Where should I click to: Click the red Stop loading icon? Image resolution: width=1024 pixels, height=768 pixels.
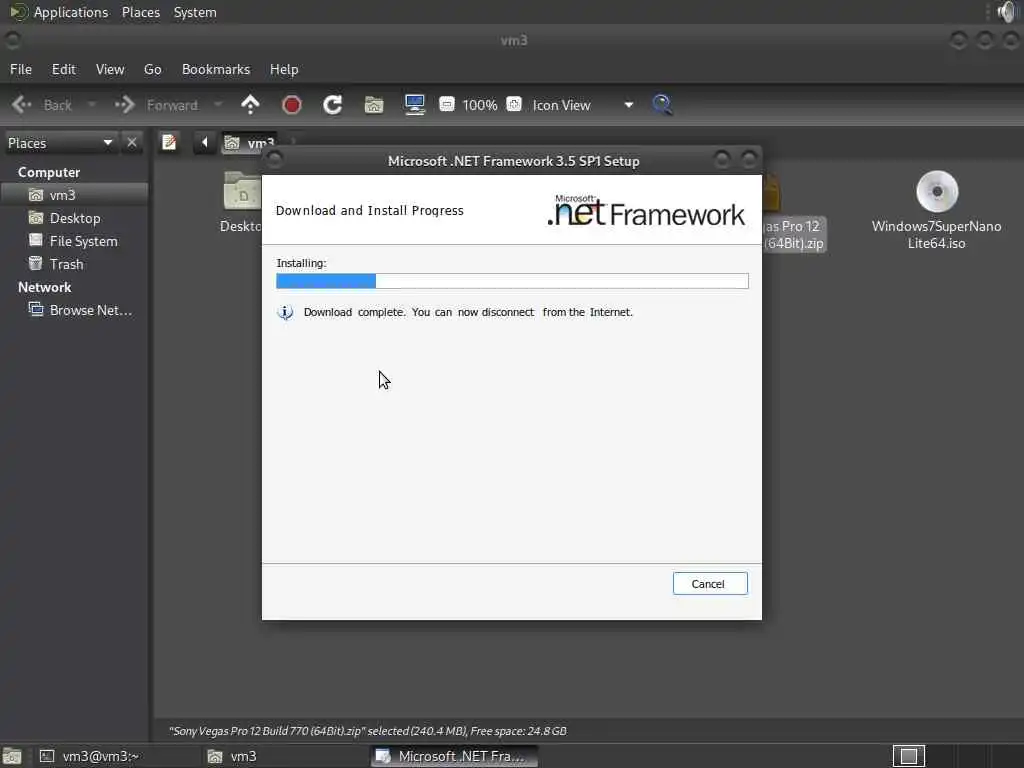point(291,104)
